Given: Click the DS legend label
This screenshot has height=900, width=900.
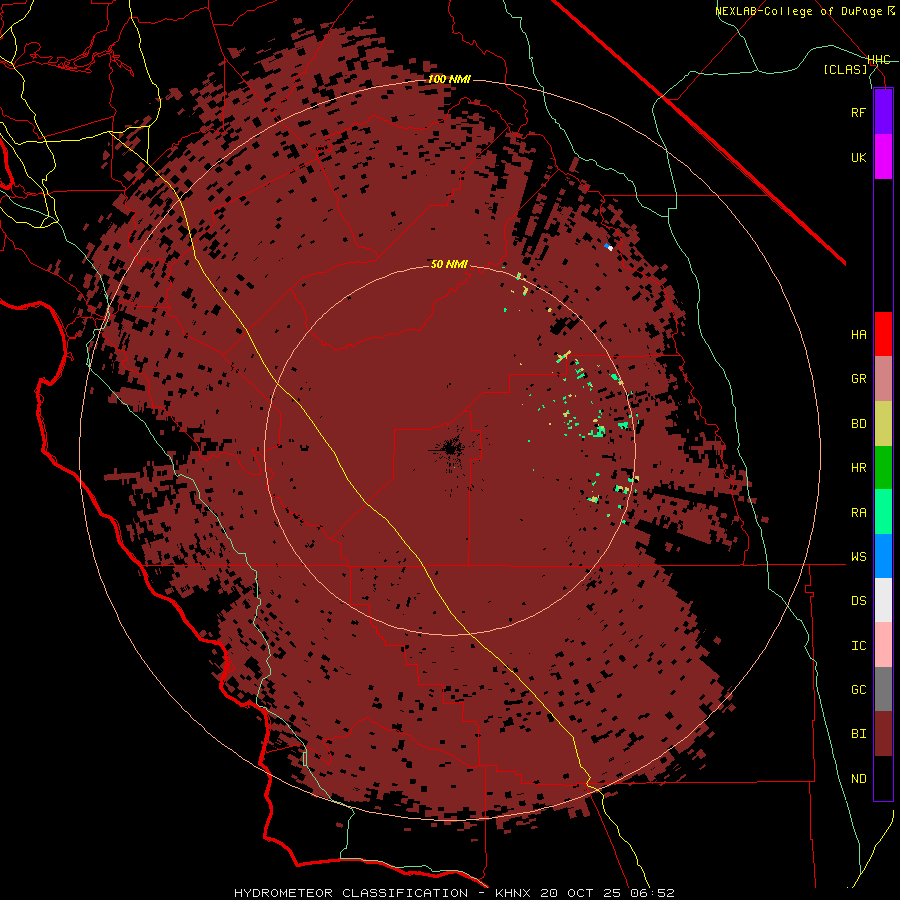Looking at the screenshot, I should (x=858, y=601).
